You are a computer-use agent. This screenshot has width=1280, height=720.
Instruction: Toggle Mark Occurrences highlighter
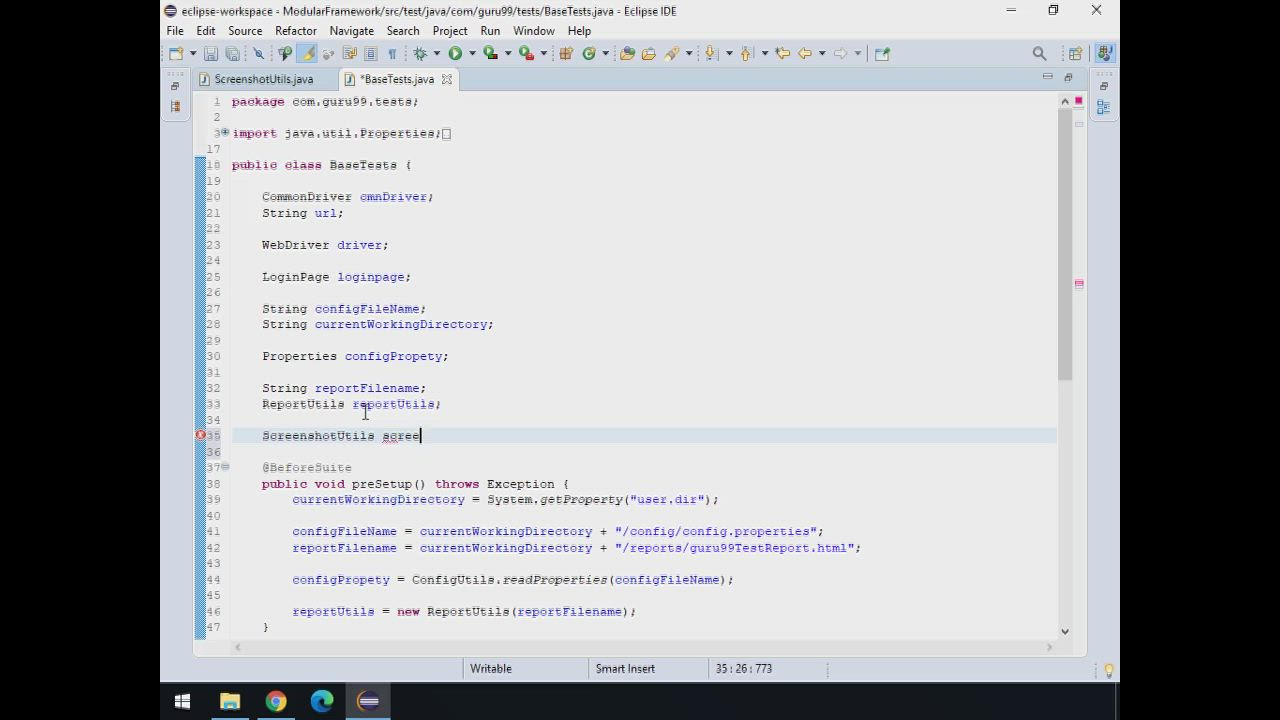tap(307, 54)
